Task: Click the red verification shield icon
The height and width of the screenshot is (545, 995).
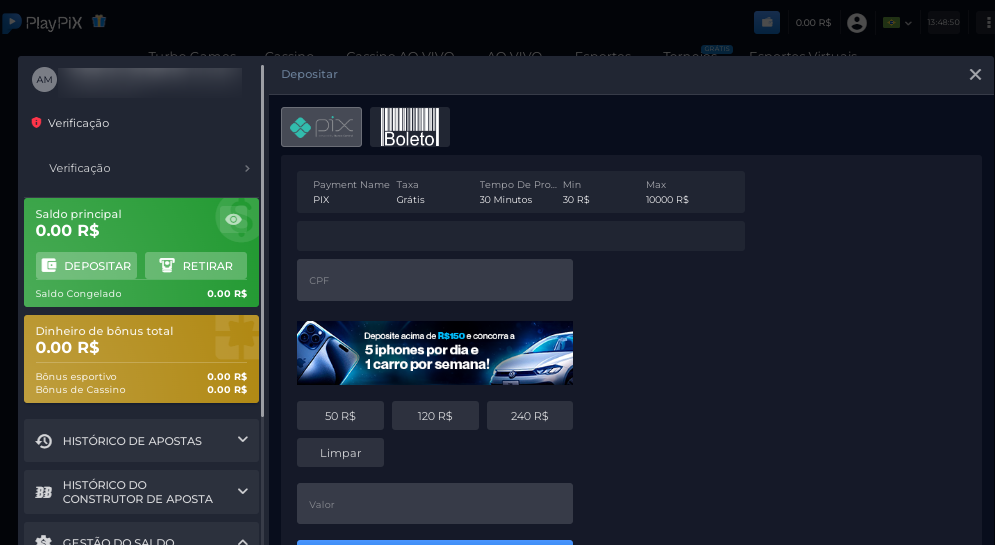Action: (37, 123)
